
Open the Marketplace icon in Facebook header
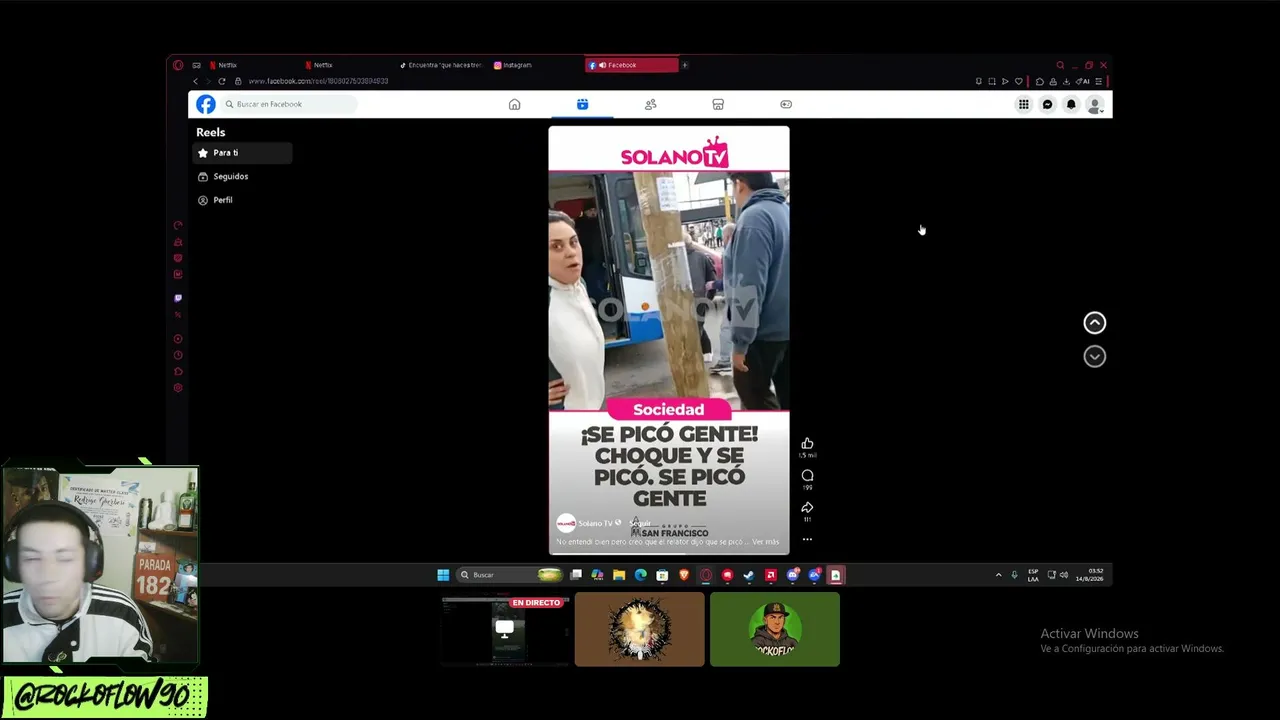[717, 104]
